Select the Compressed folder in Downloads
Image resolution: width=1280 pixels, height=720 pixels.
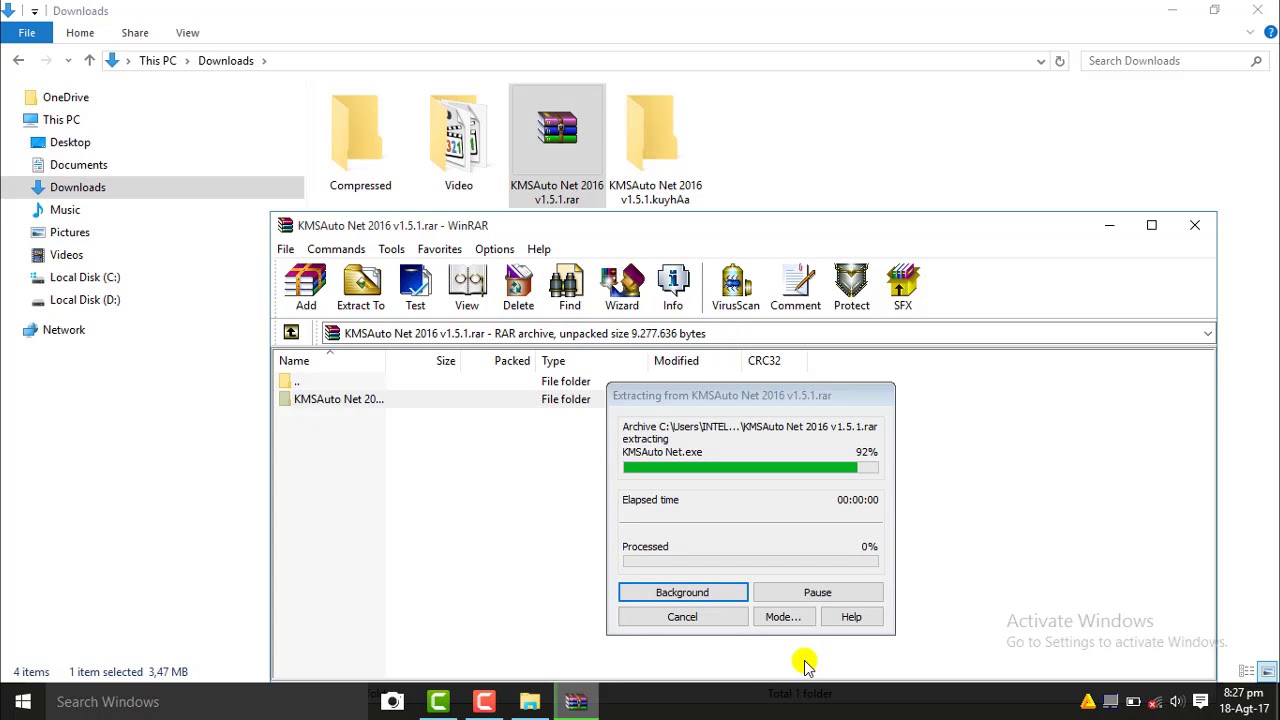point(361,143)
